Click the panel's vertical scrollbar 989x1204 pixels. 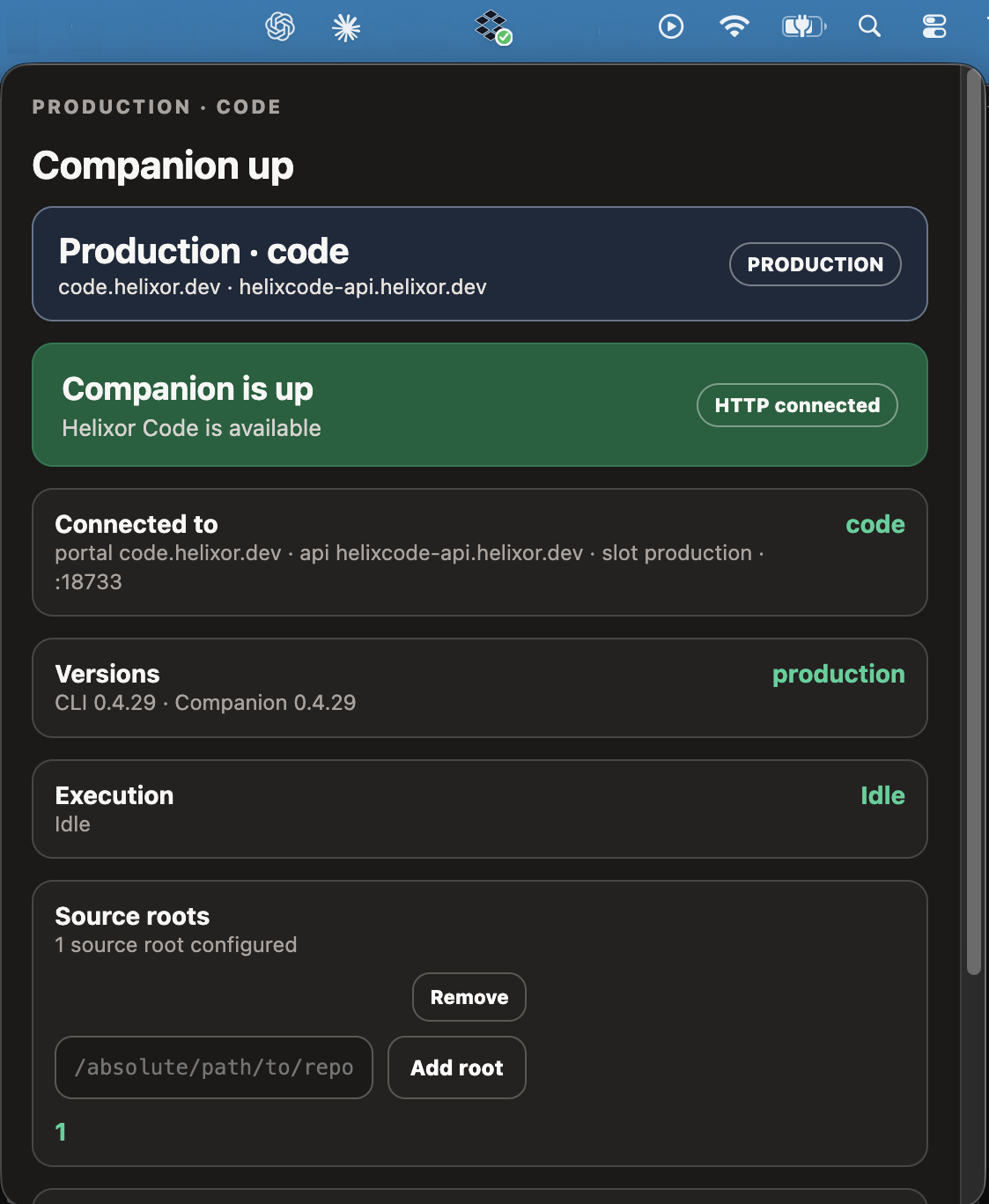[x=973, y=521]
